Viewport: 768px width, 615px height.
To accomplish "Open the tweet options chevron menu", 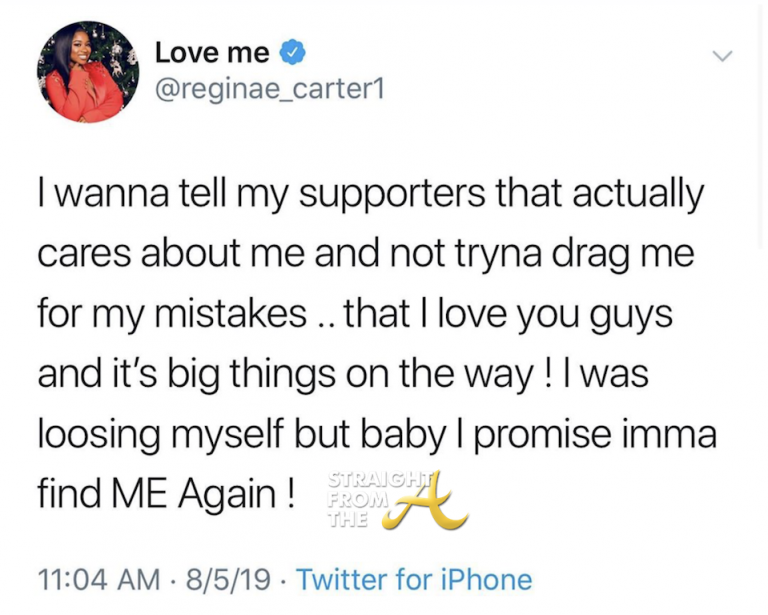I will point(722,57).
